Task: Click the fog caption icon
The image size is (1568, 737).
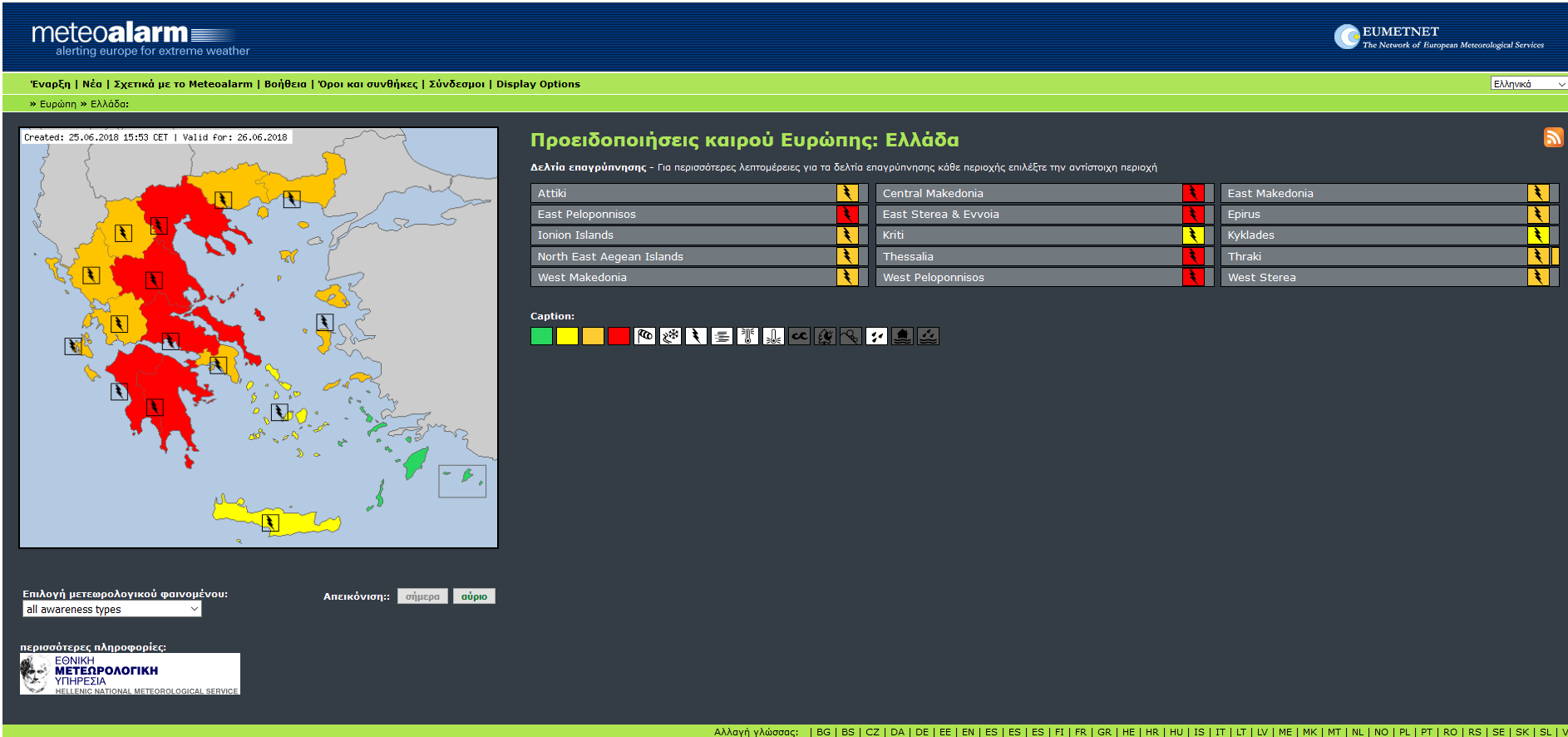Action: (x=722, y=336)
